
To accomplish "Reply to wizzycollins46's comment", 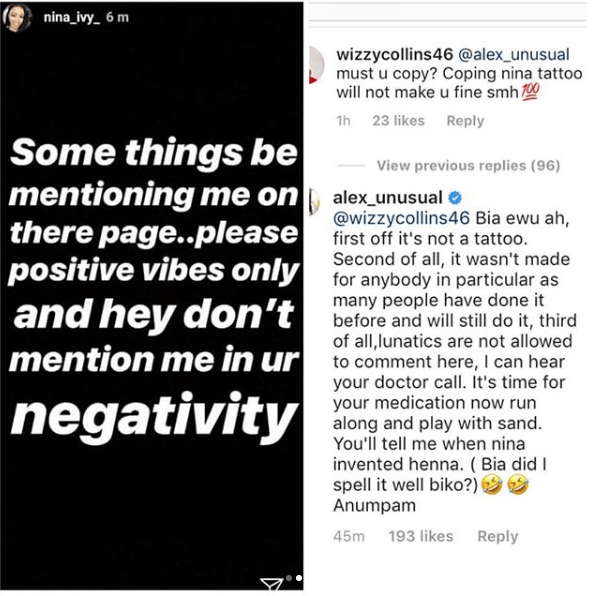I will click(465, 121).
